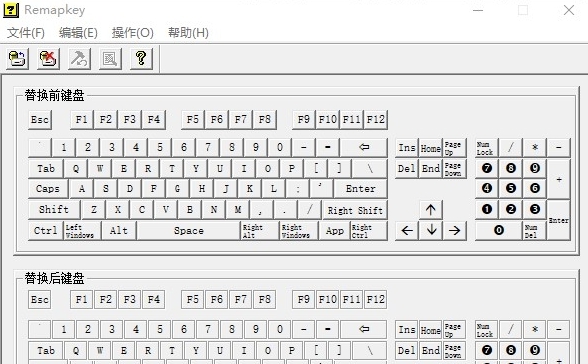The width and height of the screenshot is (588, 364).
Task: Select F9 key on 替换后键盘
Action: tap(304, 300)
